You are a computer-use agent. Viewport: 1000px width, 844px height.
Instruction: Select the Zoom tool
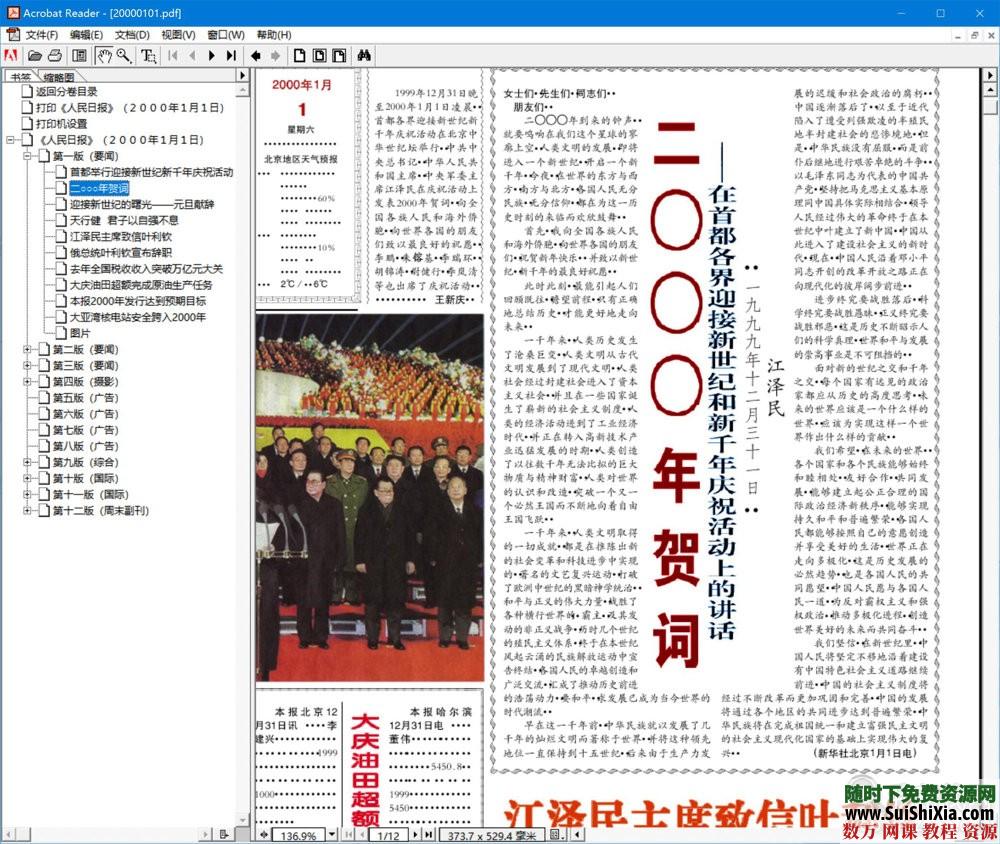[x=122, y=56]
